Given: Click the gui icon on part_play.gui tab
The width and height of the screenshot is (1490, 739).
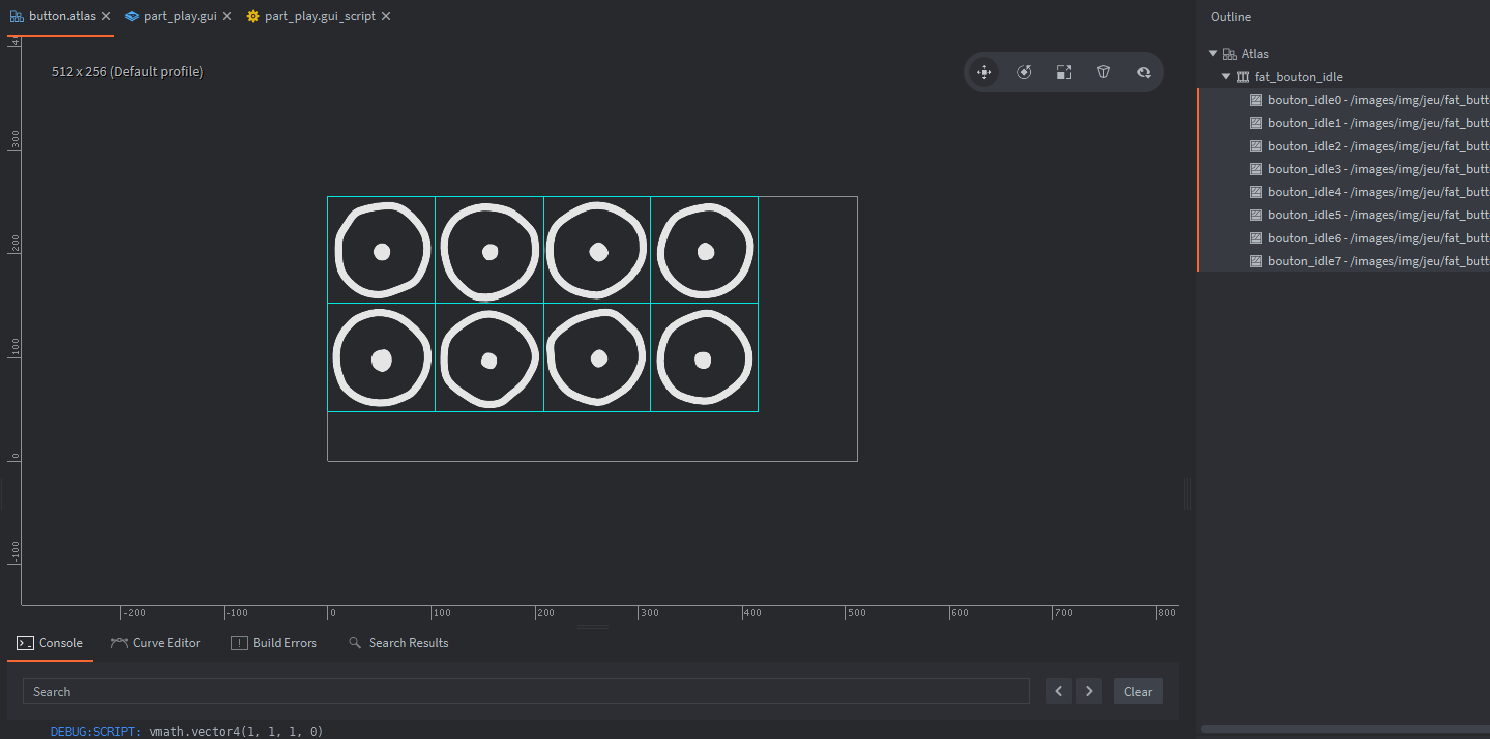Looking at the screenshot, I should pyautogui.click(x=132, y=16).
